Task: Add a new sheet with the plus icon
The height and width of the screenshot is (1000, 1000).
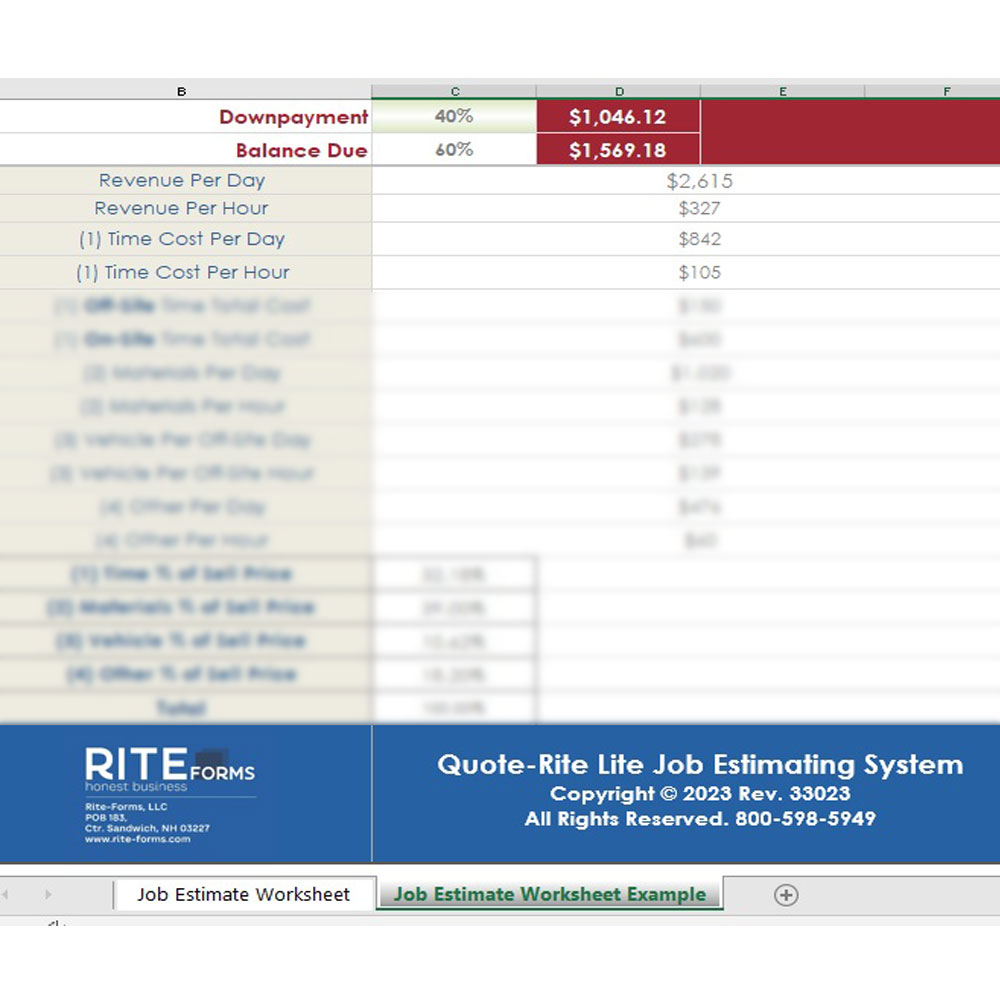Action: coord(786,895)
